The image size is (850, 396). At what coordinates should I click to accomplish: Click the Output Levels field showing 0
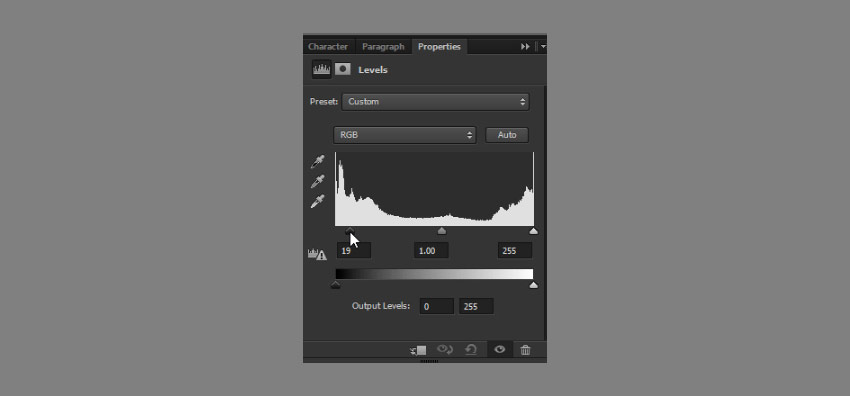click(x=436, y=306)
